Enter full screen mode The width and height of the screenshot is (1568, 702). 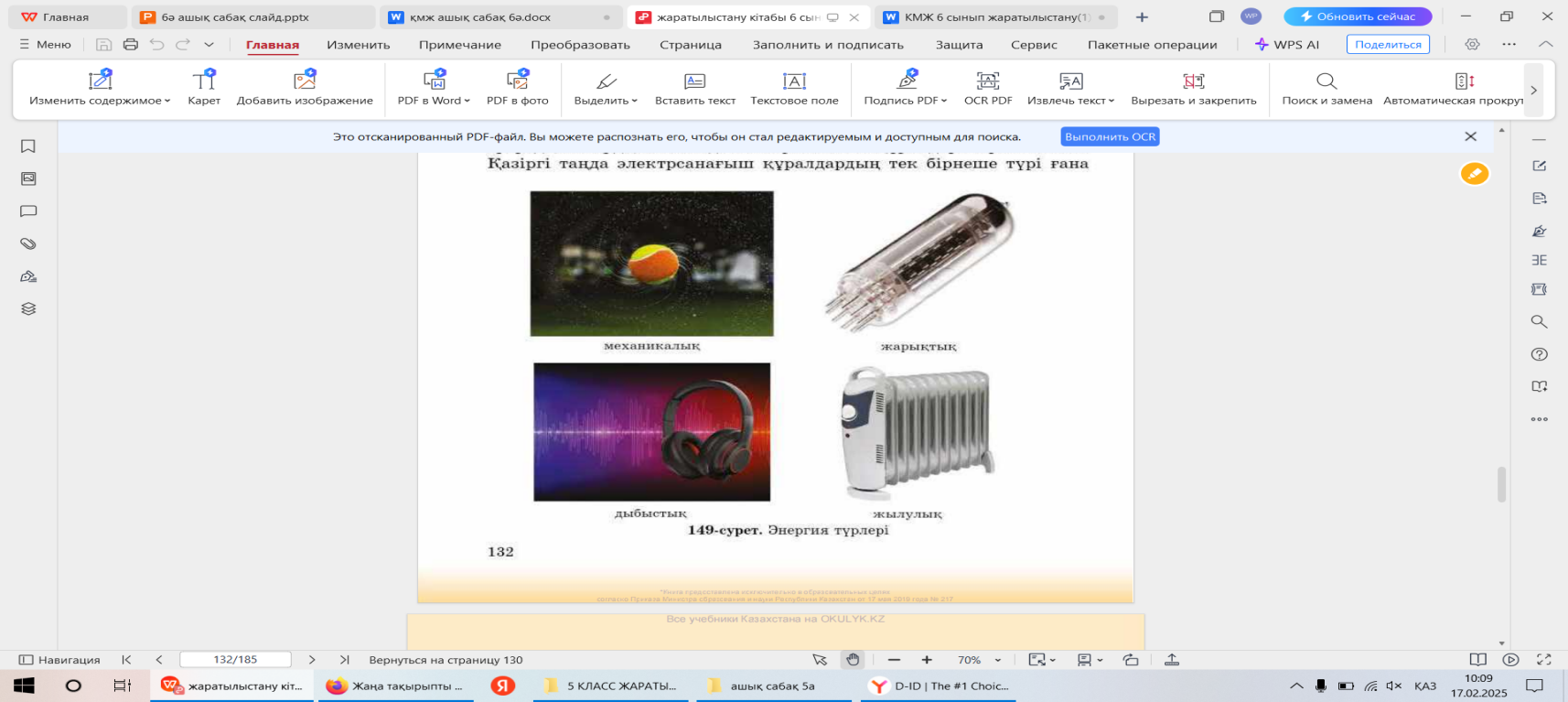[x=1544, y=659]
